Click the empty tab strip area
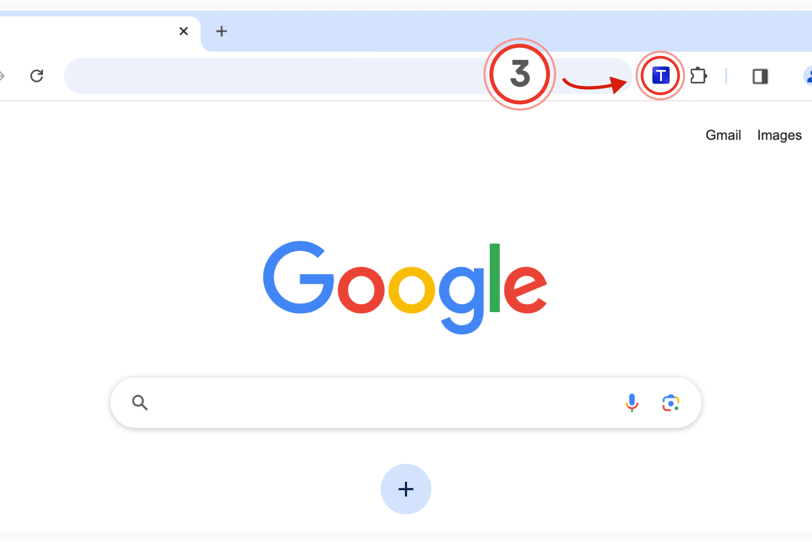812x542 pixels. pyautogui.click(x=518, y=31)
